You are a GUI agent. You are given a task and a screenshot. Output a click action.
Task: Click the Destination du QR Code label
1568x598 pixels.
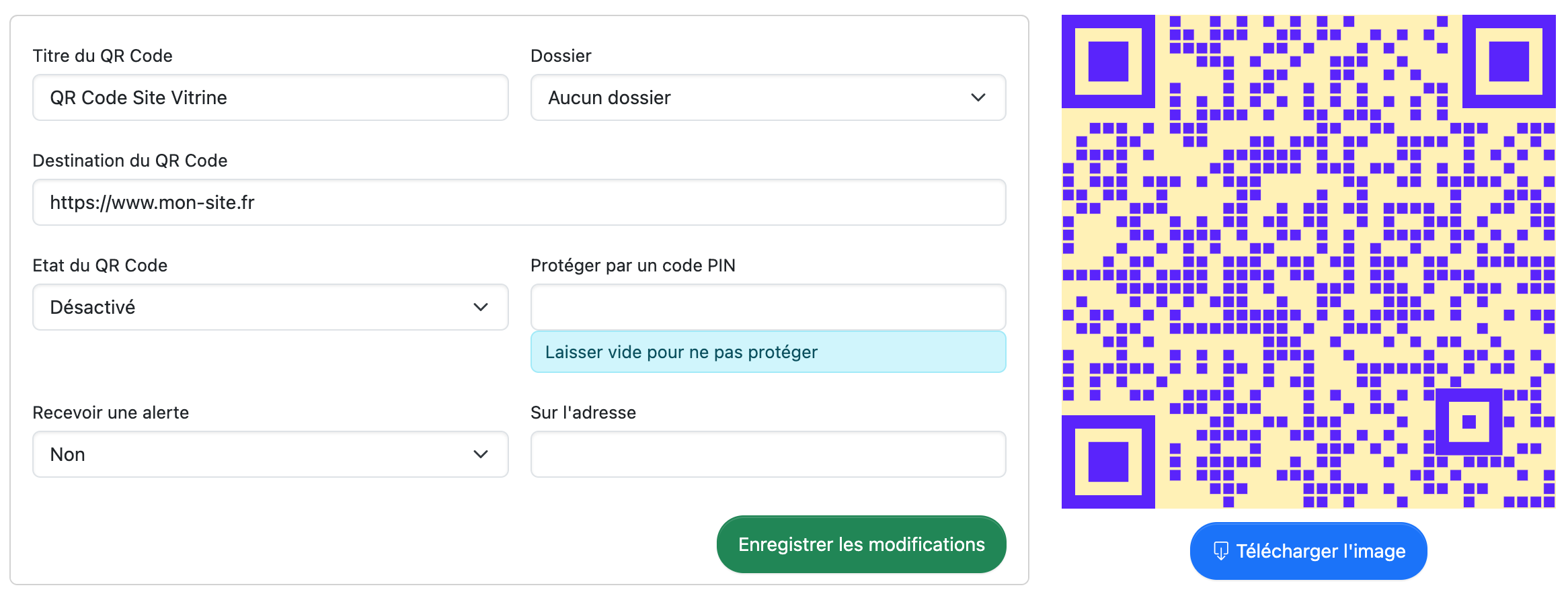pos(130,161)
